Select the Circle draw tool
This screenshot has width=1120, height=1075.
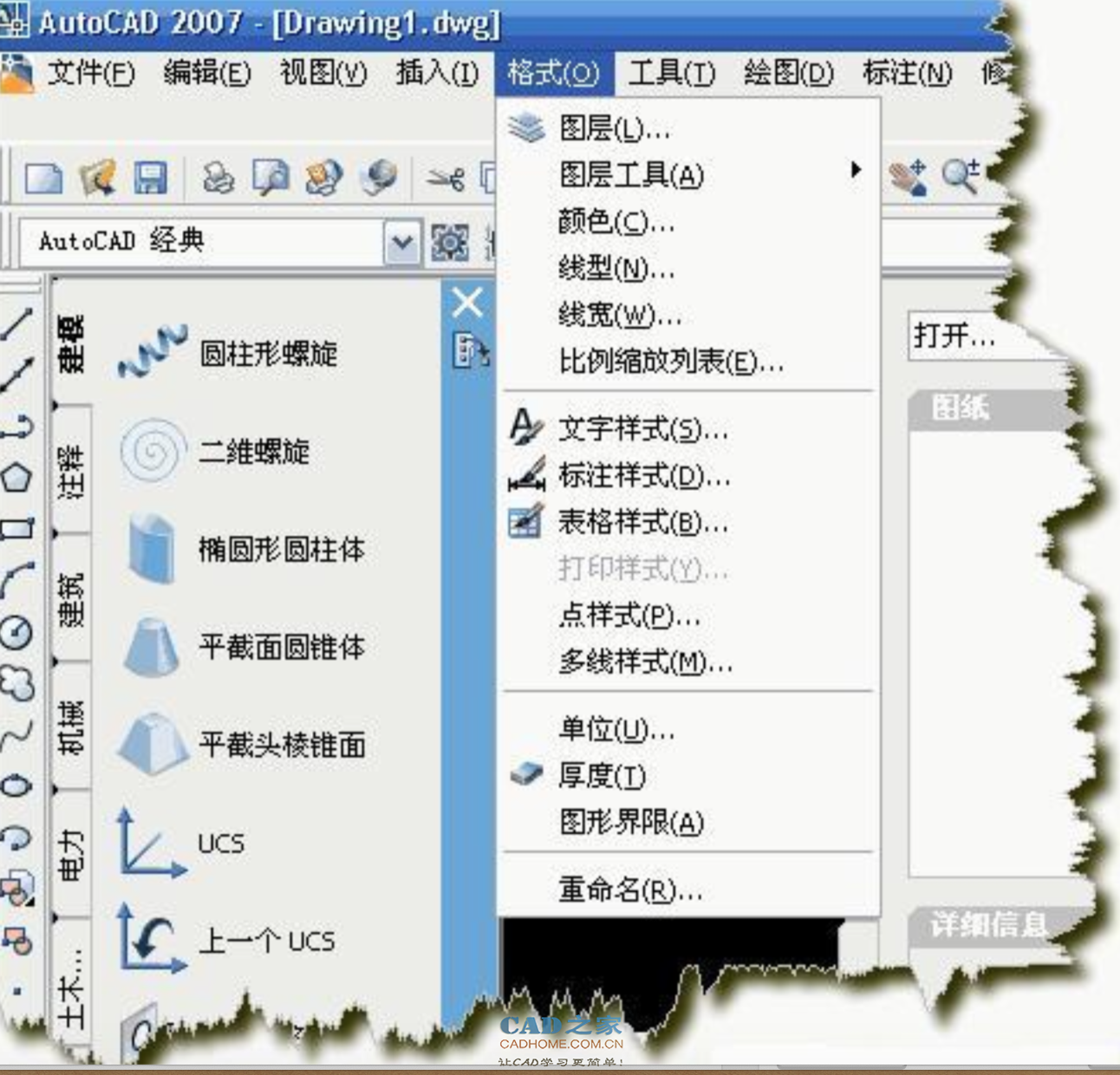16,632
